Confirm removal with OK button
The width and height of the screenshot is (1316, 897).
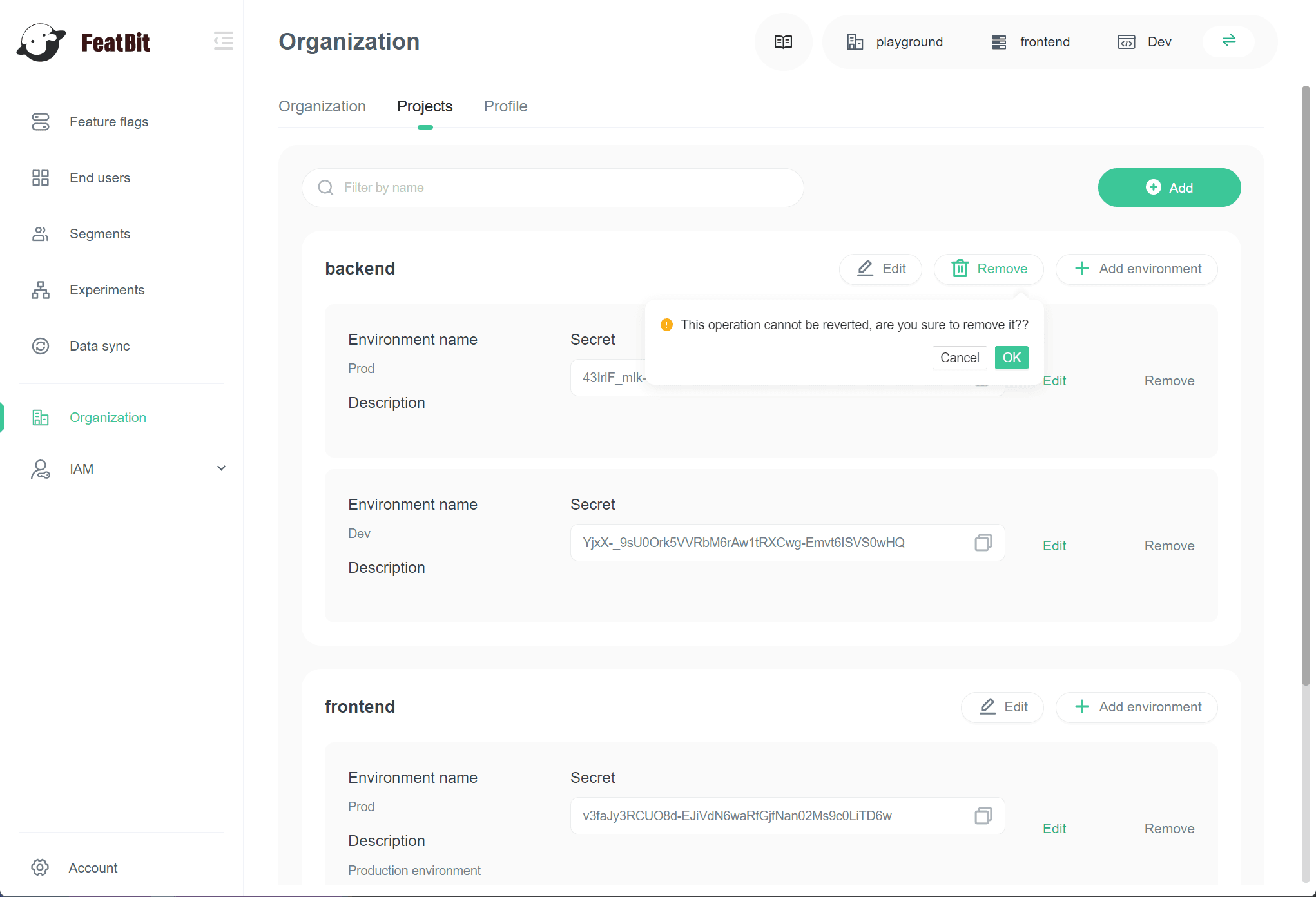click(x=1011, y=358)
